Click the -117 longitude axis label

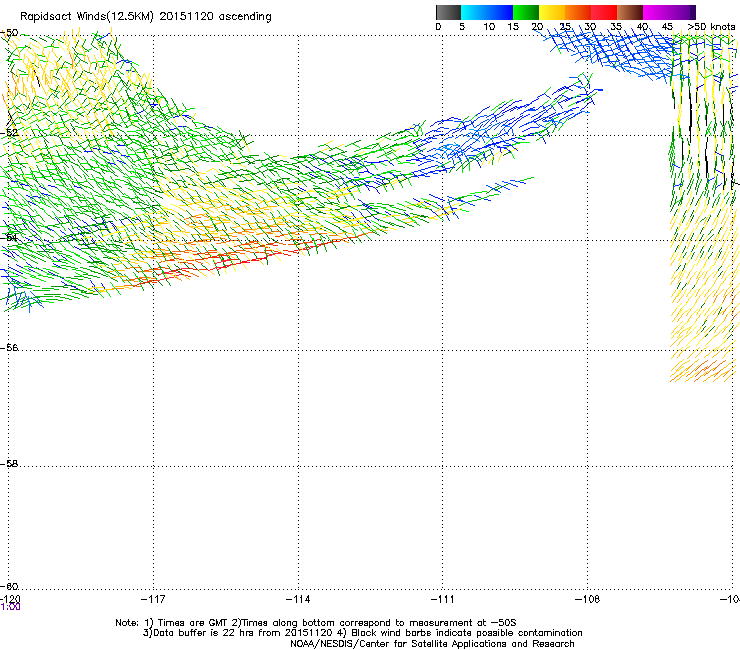coord(153,599)
